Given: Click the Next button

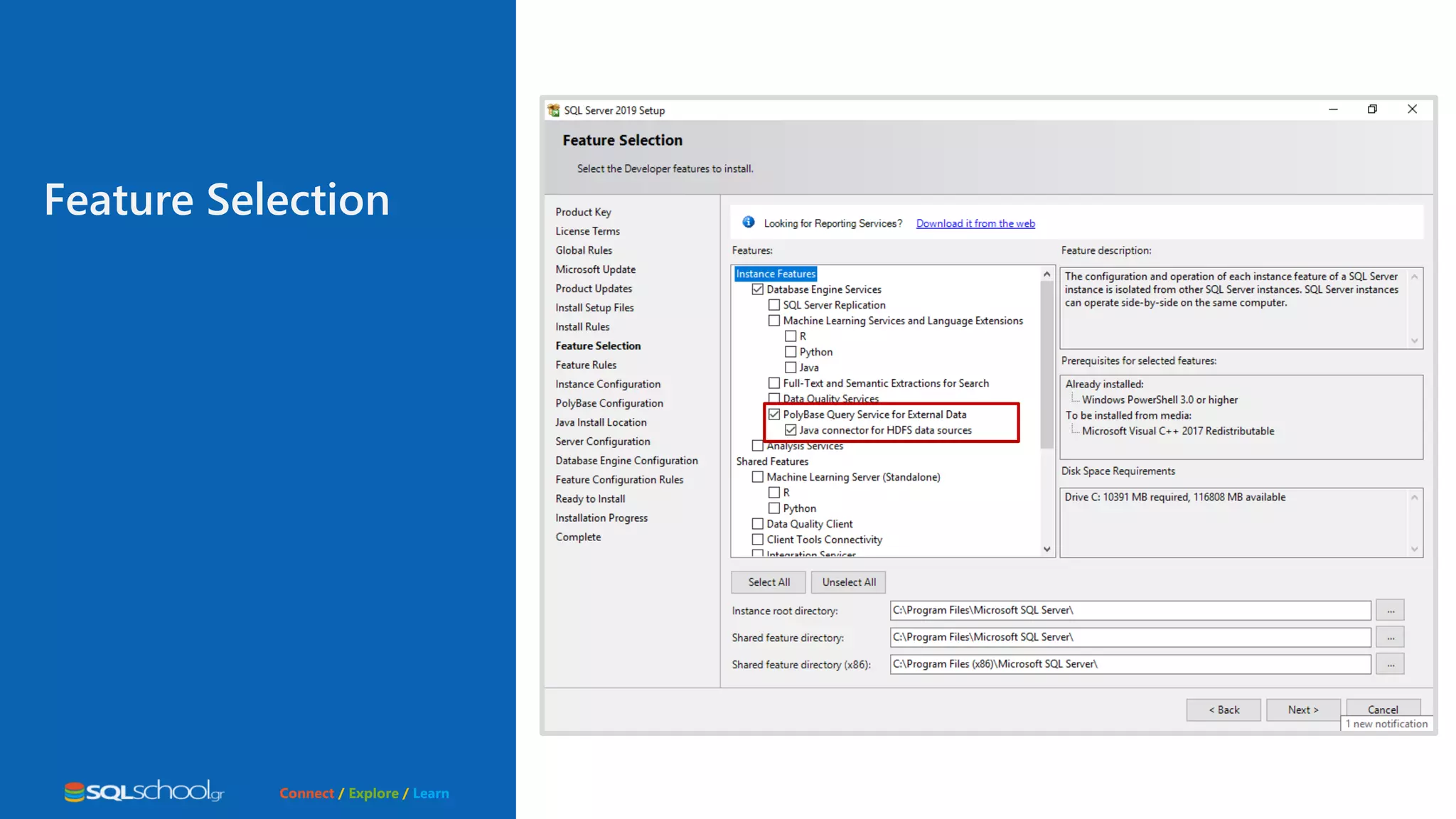Looking at the screenshot, I should point(1302,710).
